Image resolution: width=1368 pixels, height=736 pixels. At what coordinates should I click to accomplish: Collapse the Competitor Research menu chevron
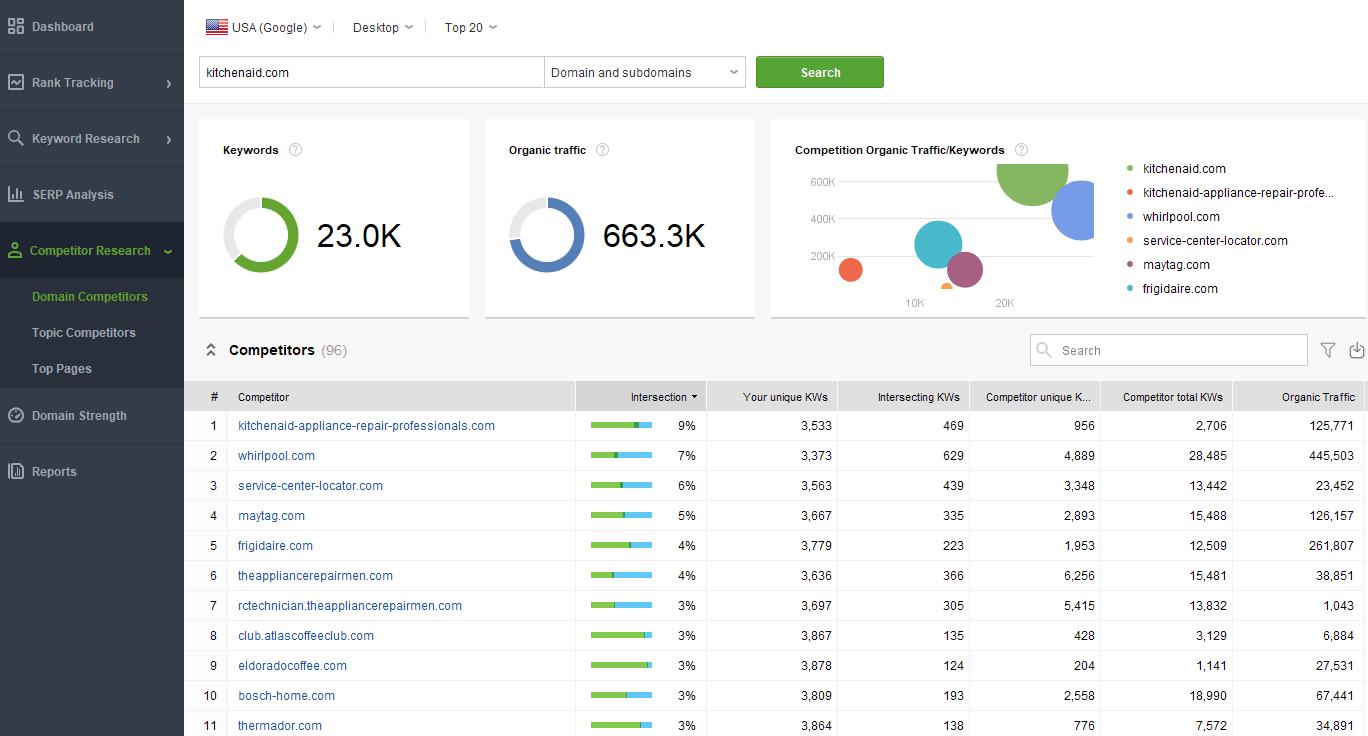tap(168, 251)
